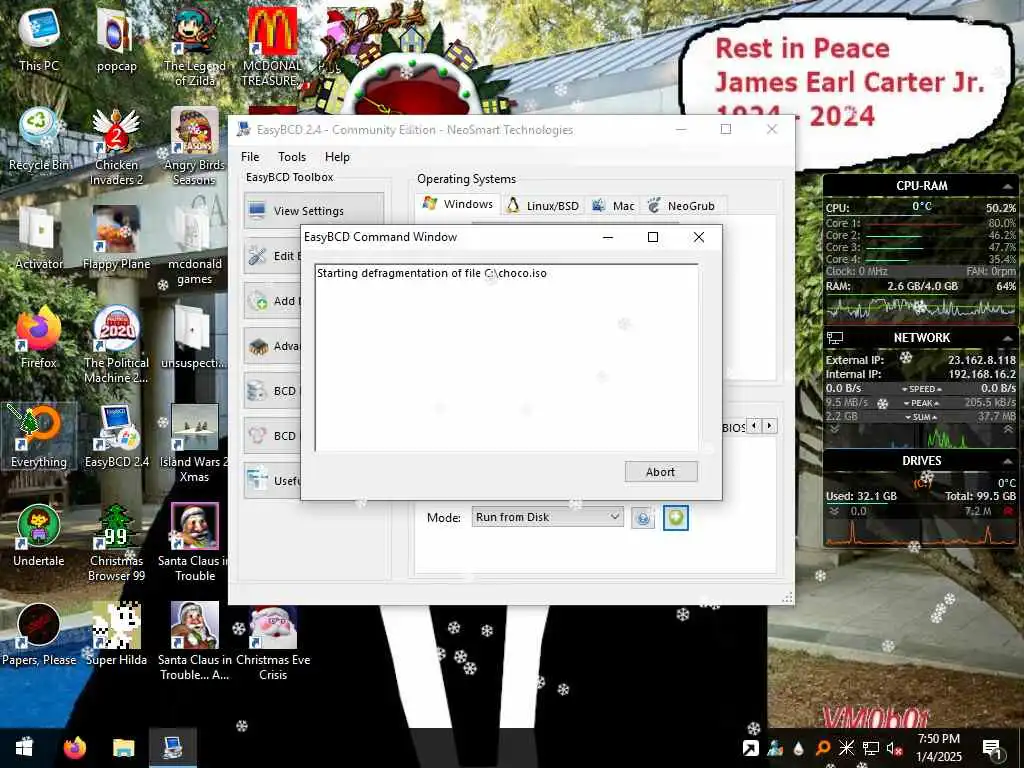
Task: Select the Chicken Invaders 2 shortcut
Action: [x=116, y=146]
